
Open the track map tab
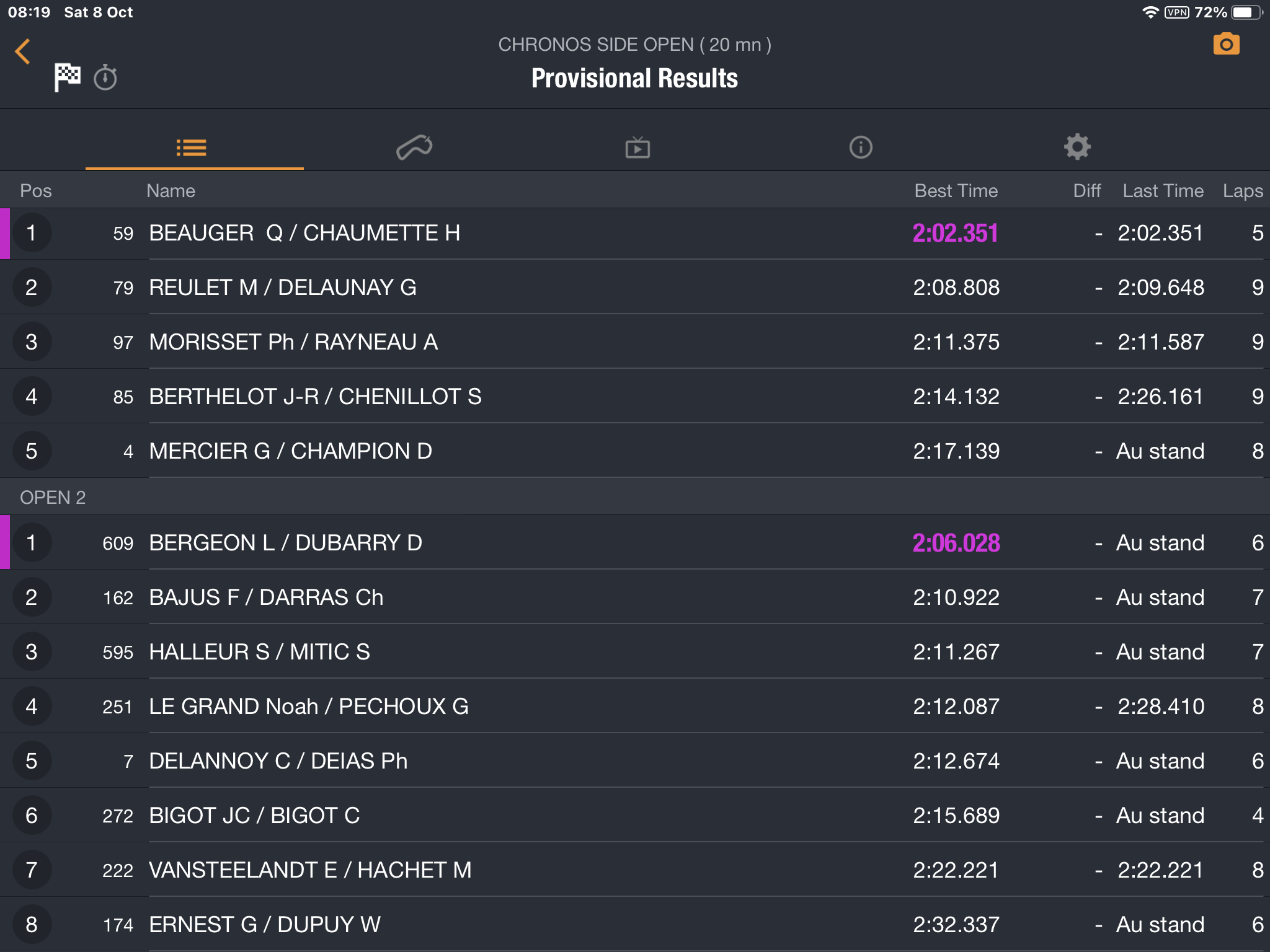pos(414,148)
